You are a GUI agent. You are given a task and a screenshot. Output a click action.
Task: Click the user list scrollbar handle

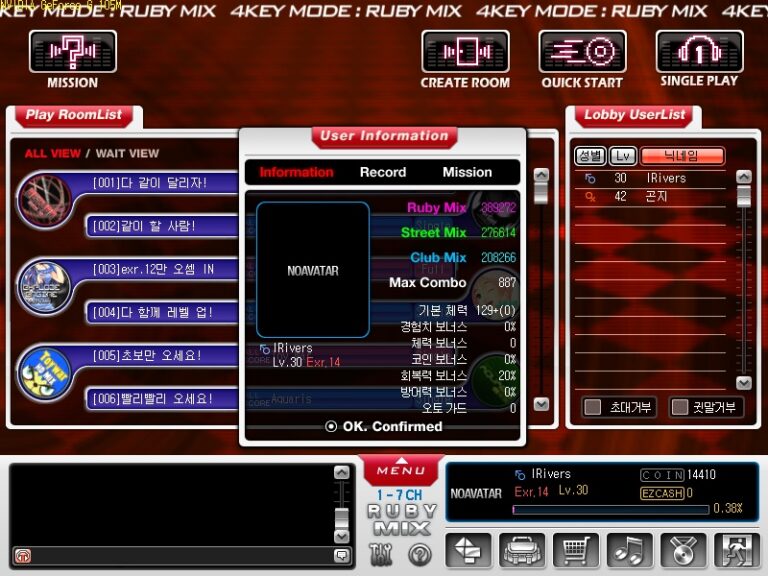(x=744, y=196)
